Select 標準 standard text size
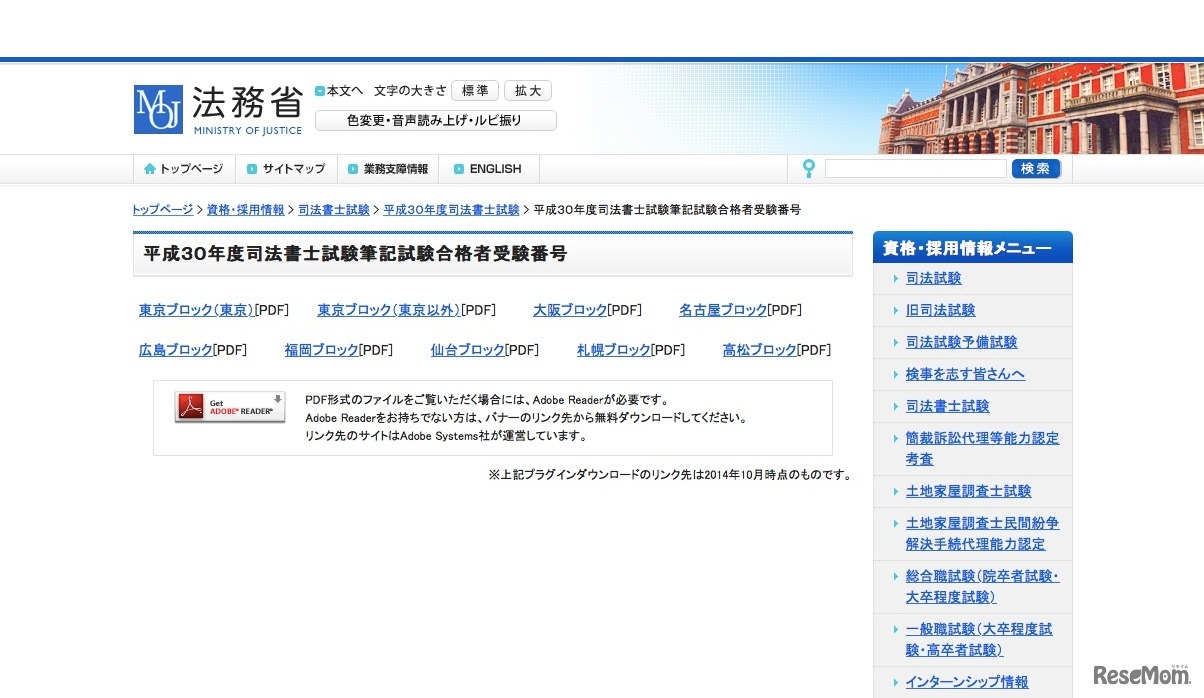1204x698 pixels. (x=474, y=90)
